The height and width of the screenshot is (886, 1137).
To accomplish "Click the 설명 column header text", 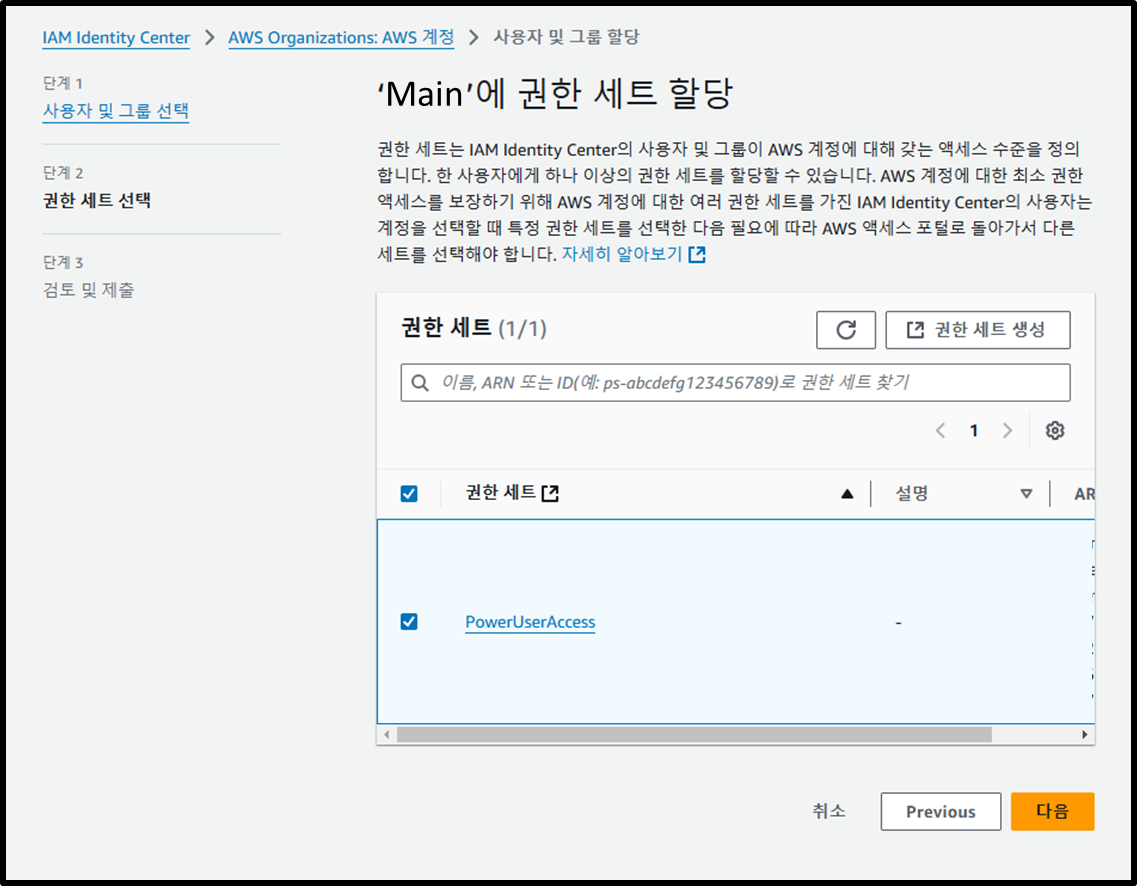I will click(x=911, y=494).
